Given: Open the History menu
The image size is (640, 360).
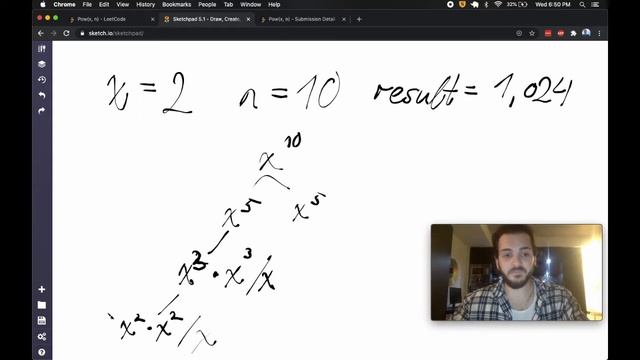Looking at the screenshot, I should (145, 4).
